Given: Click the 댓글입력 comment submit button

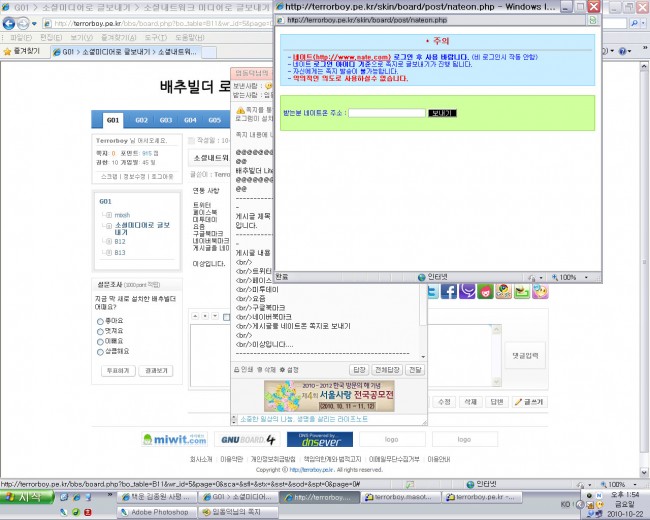Looking at the screenshot, I should click(x=525, y=355).
